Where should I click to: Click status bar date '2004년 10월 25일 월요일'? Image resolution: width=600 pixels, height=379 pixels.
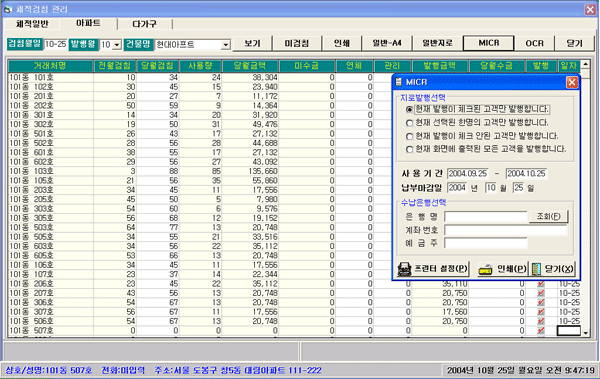[495, 370]
